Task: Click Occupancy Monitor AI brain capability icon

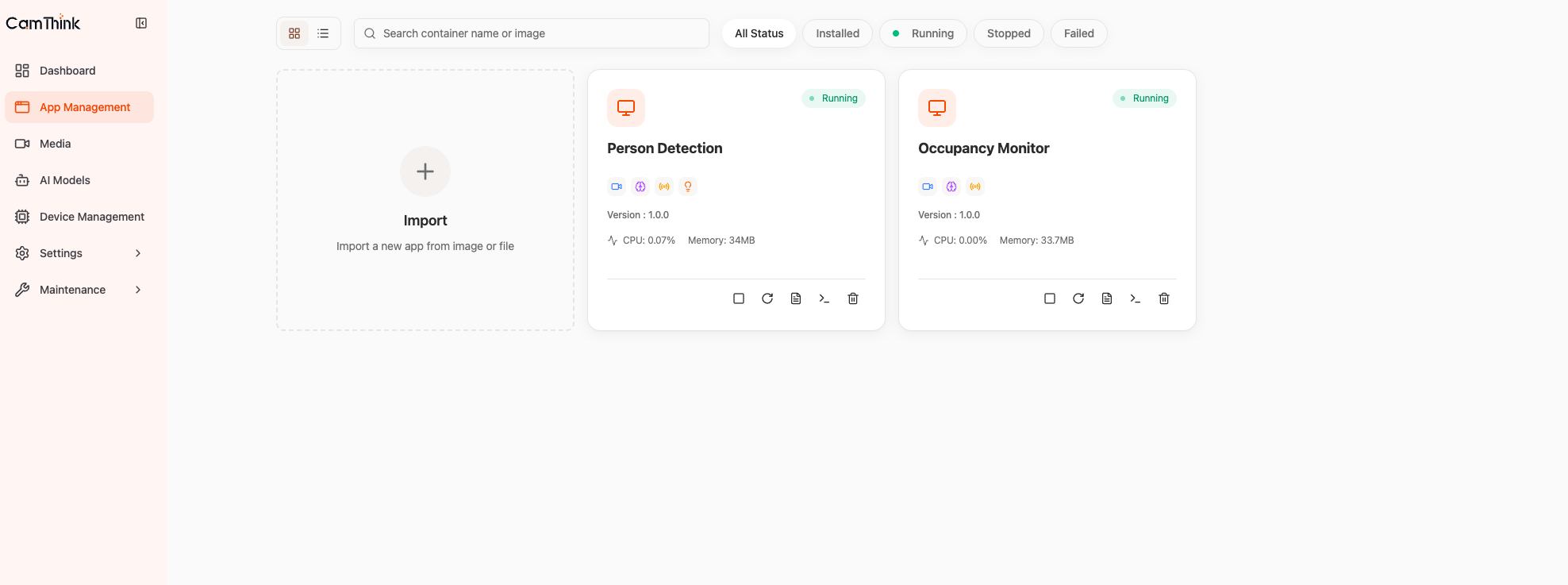Action: point(951,187)
